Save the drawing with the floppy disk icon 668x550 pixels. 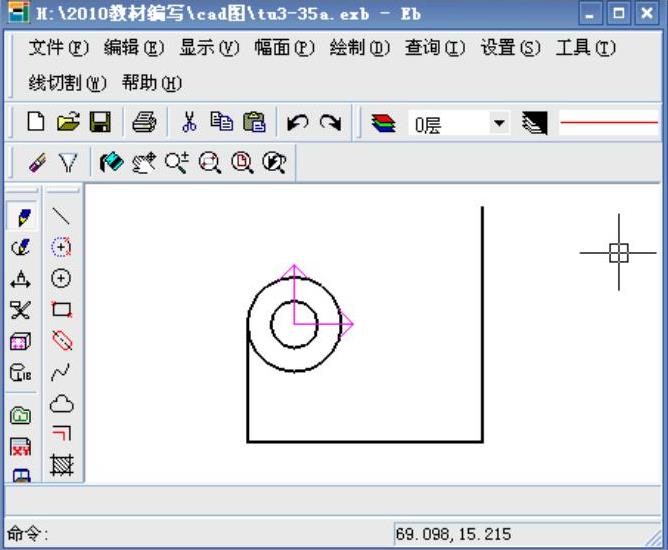click(x=100, y=122)
